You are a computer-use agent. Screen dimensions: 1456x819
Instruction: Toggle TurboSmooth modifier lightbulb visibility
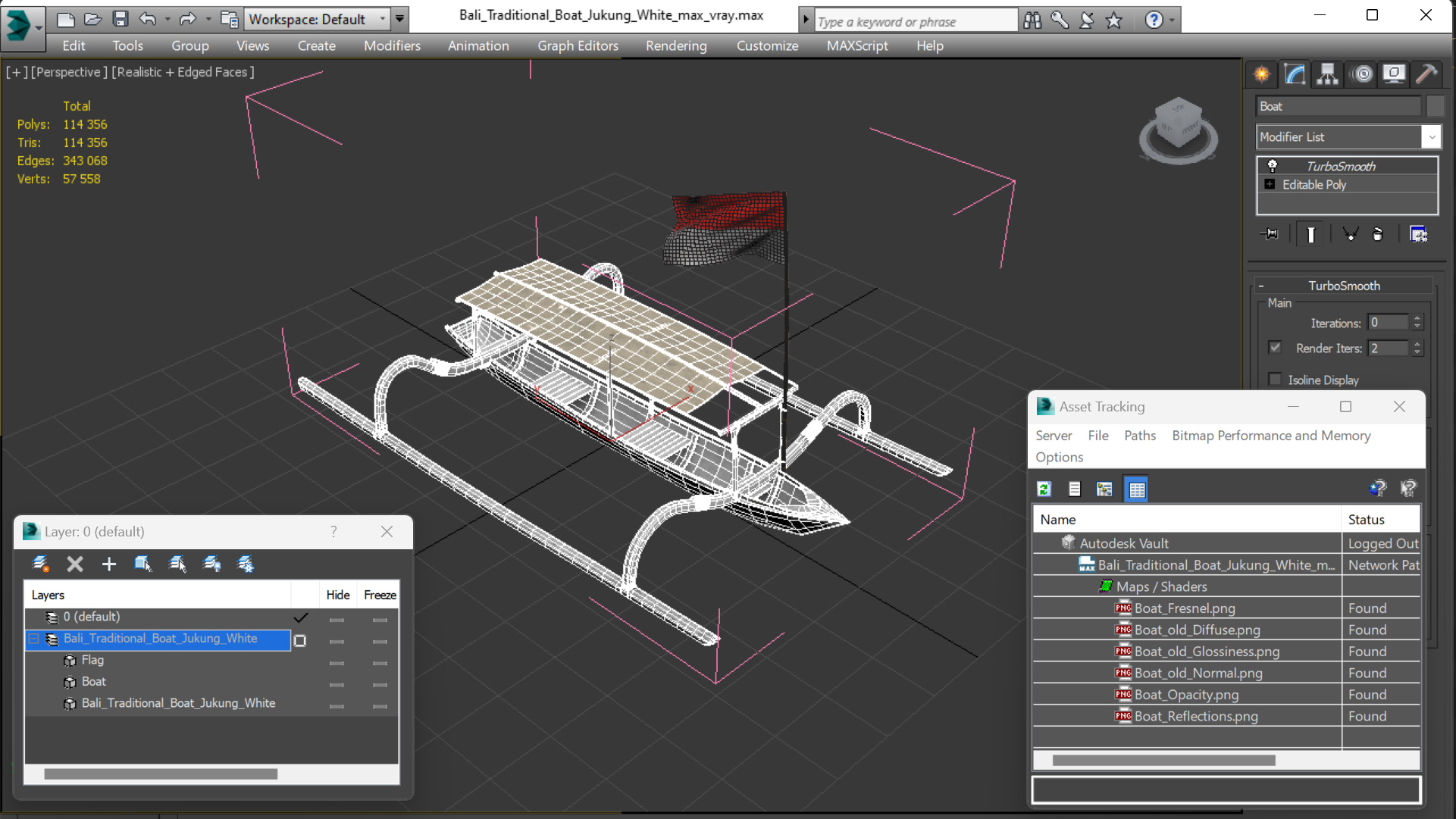pos(1273,166)
